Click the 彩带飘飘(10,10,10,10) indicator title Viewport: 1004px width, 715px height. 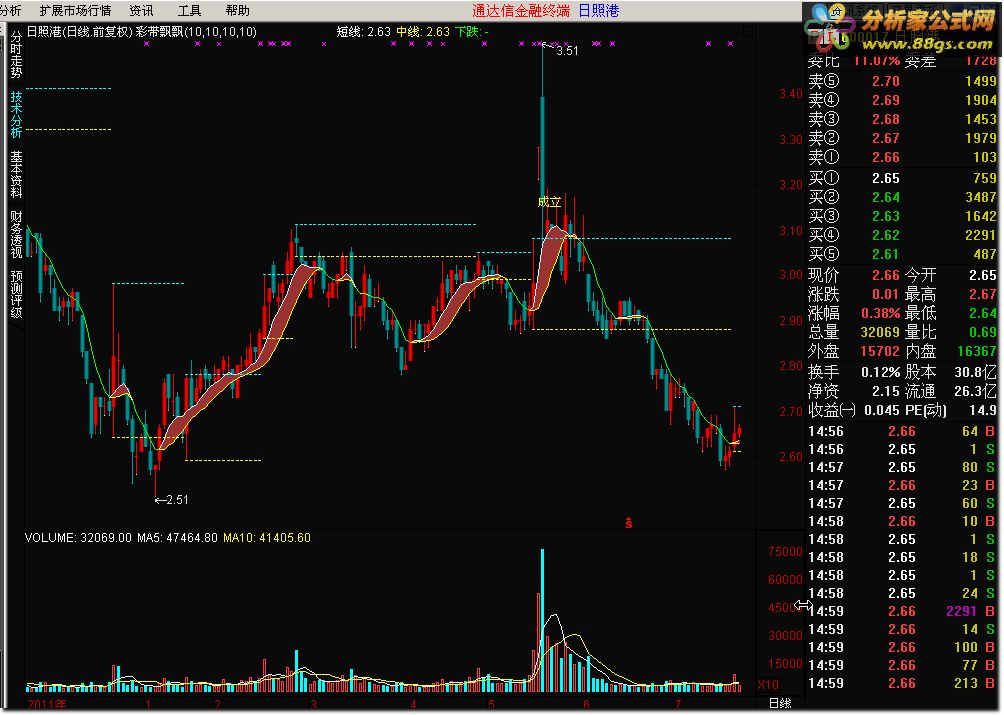pos(197,31)
